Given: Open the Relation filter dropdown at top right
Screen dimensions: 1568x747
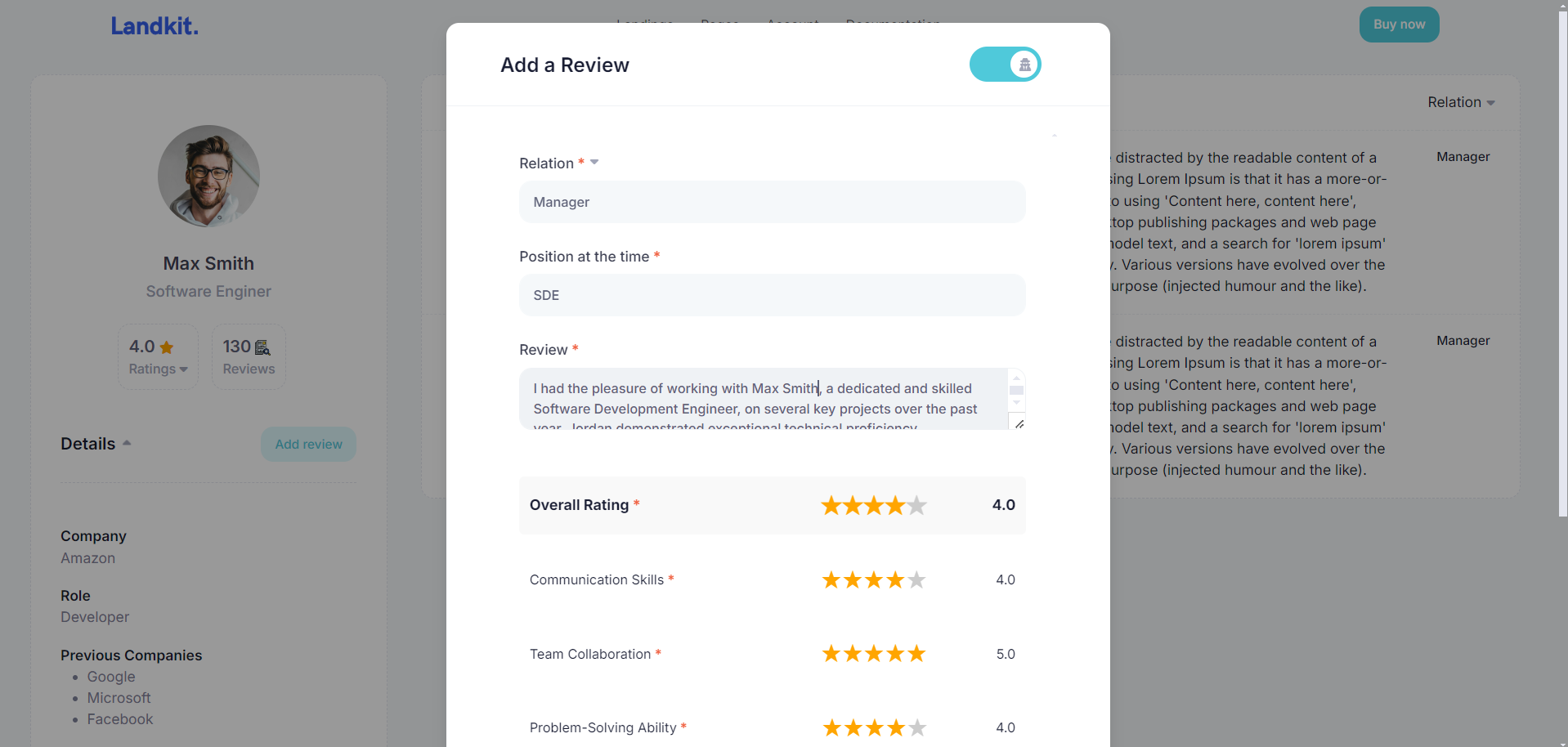Looking at the screenshot, I should 1461,102.
